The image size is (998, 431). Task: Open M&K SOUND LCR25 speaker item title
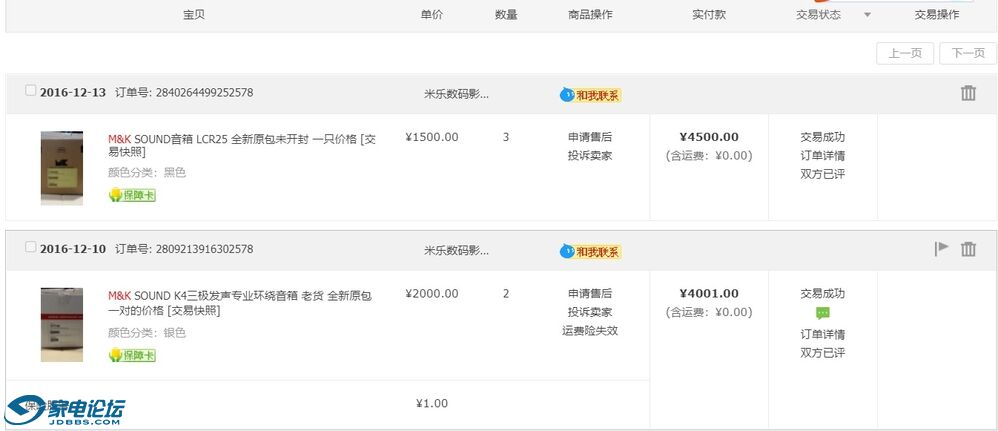(241, 145)
